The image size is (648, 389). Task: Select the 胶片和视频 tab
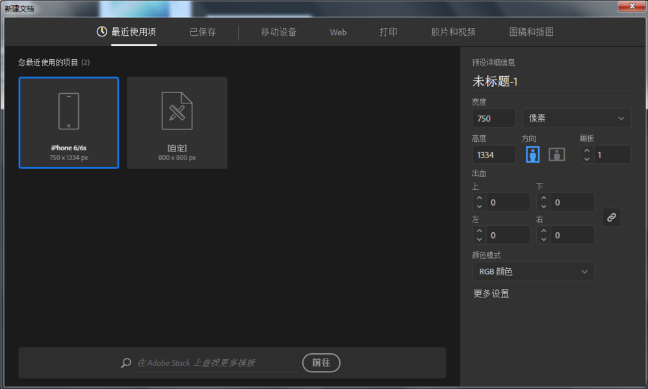(x=453, y=32)
